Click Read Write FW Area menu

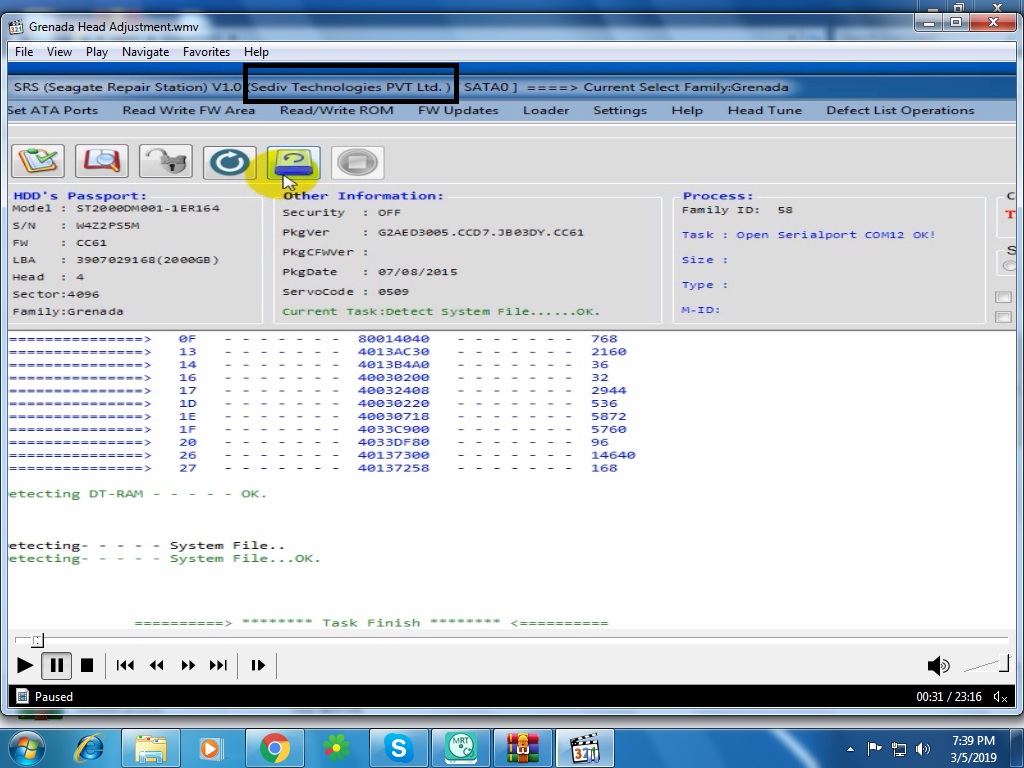[x=189, y=110]
